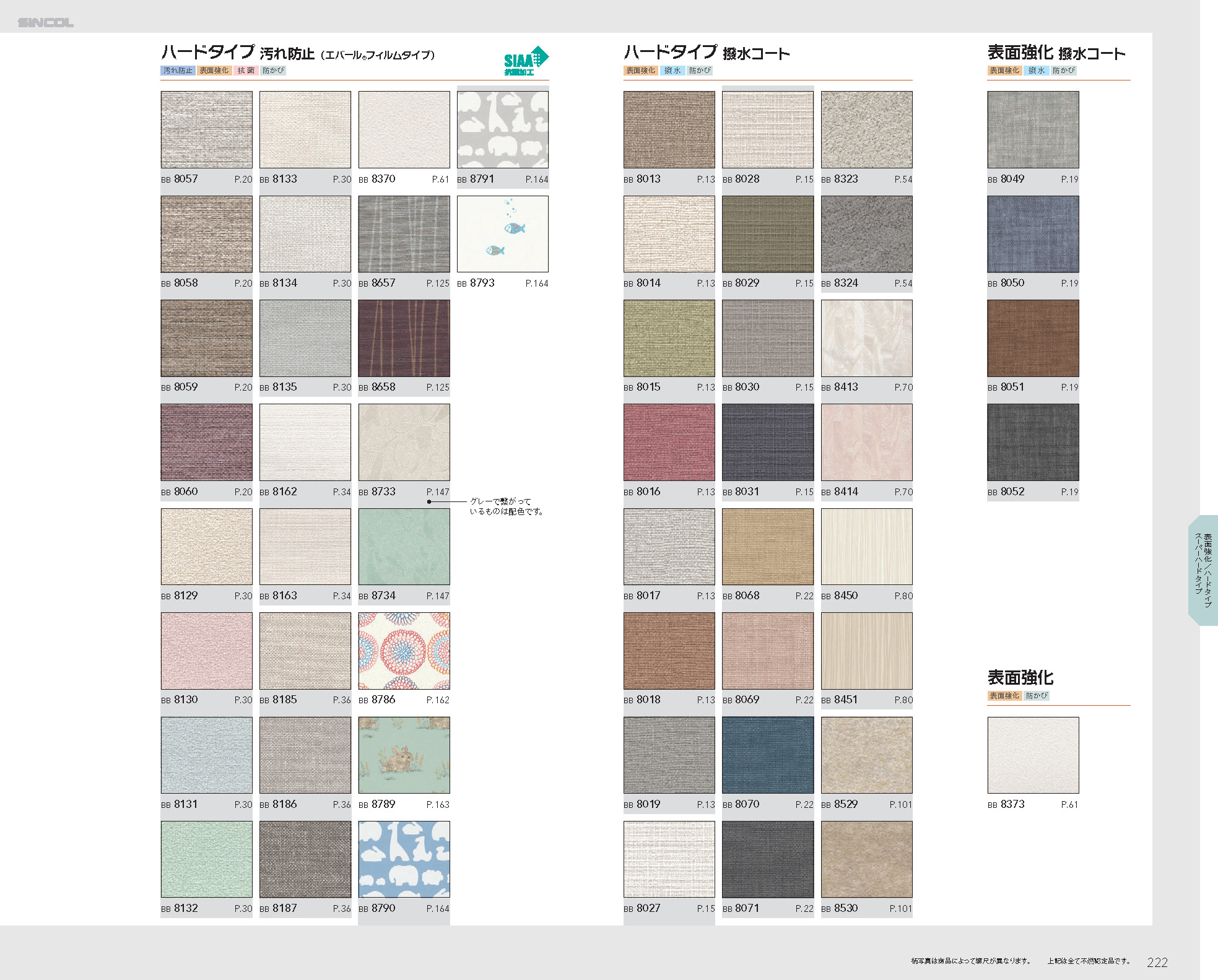1218x980 pixels.
Task: Click page reference P.101 beside BB 8529
Action: [900, 805]
